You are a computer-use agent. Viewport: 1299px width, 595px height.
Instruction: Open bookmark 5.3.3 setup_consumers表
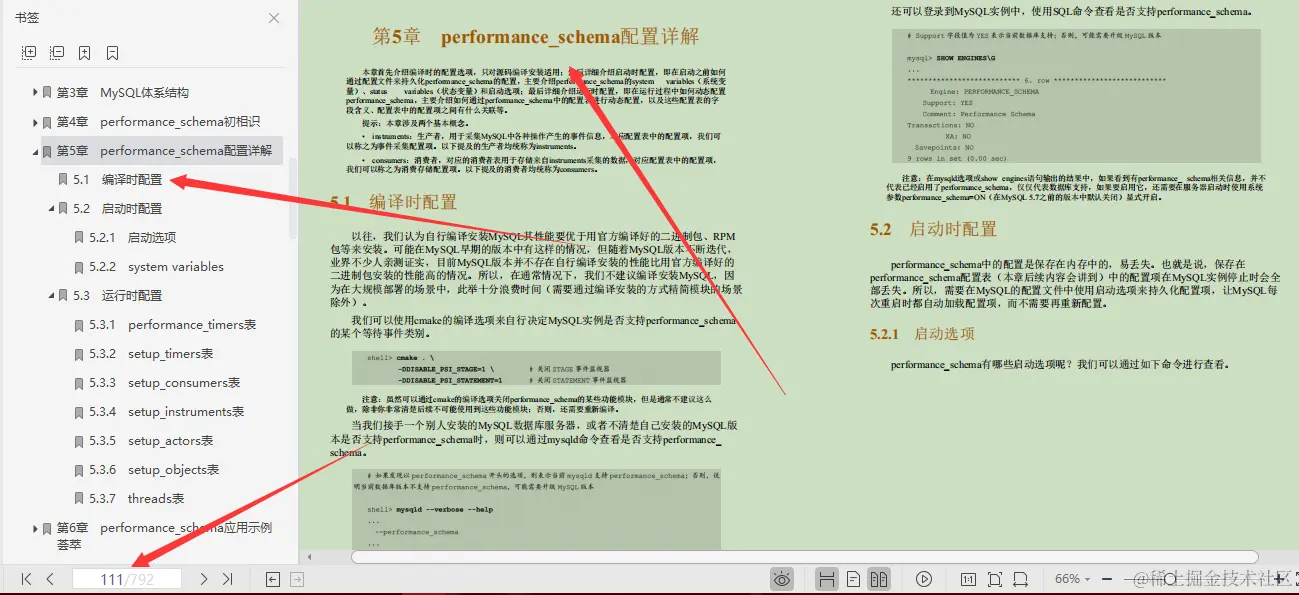(164, 383)
